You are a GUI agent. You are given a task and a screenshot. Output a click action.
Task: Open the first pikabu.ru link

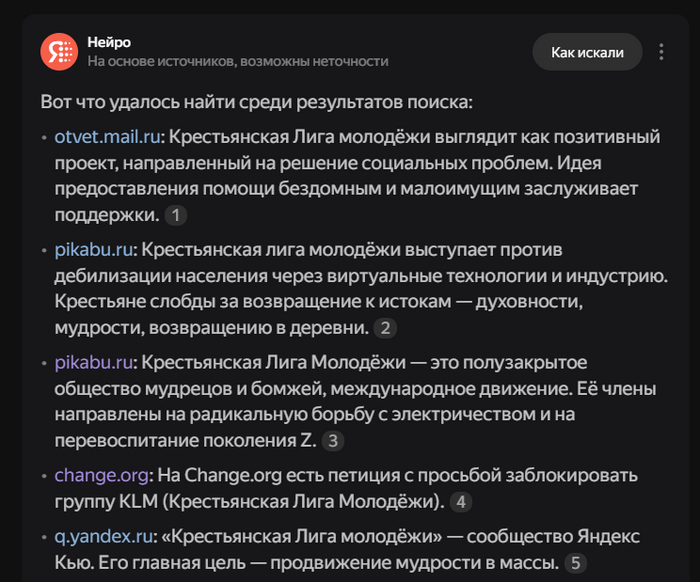94,249
